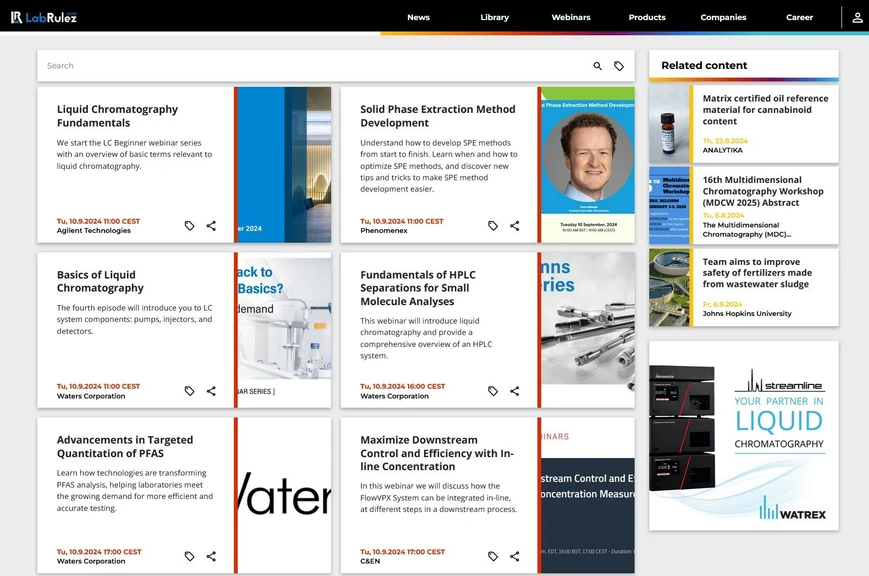Click the ANALYTIKA source label

[x=722, y=150]
